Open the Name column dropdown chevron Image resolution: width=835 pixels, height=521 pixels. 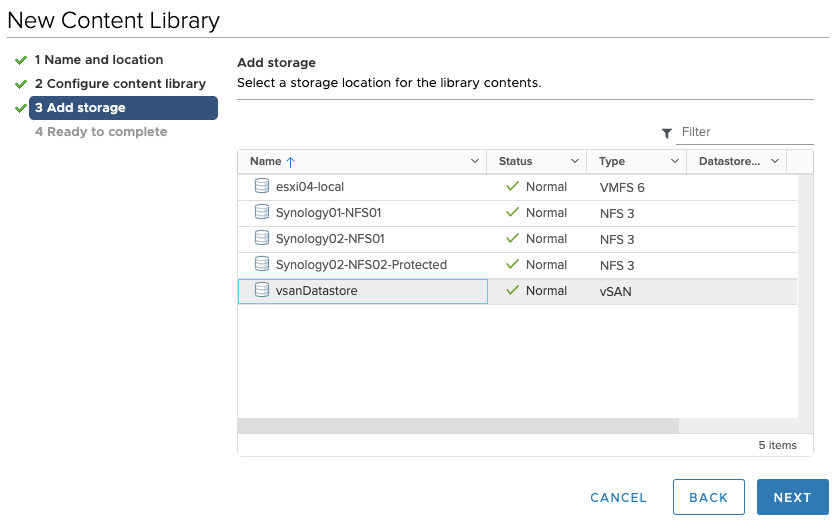(x=475, y=162)
